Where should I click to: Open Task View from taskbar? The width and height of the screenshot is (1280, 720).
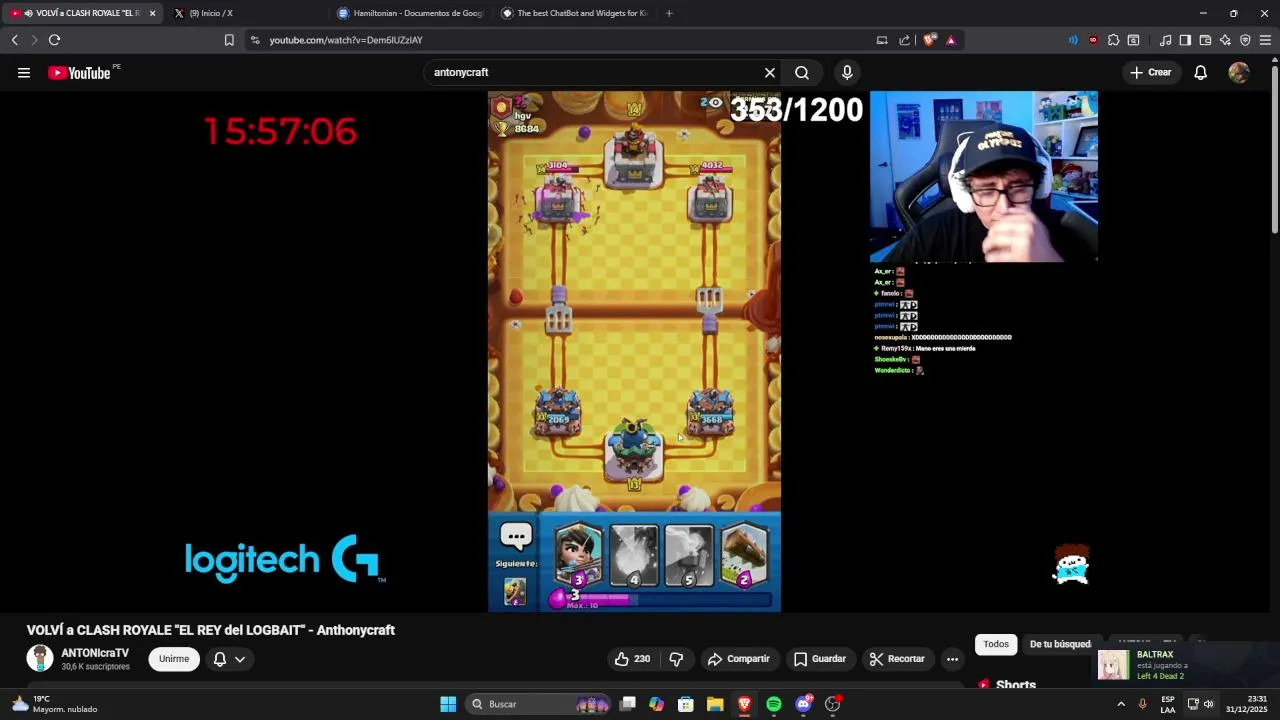coord(627,704)
